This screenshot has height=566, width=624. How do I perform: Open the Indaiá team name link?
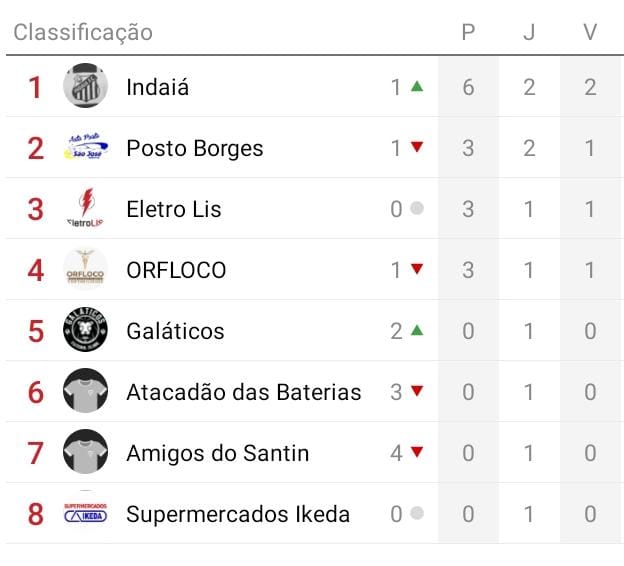157,87
